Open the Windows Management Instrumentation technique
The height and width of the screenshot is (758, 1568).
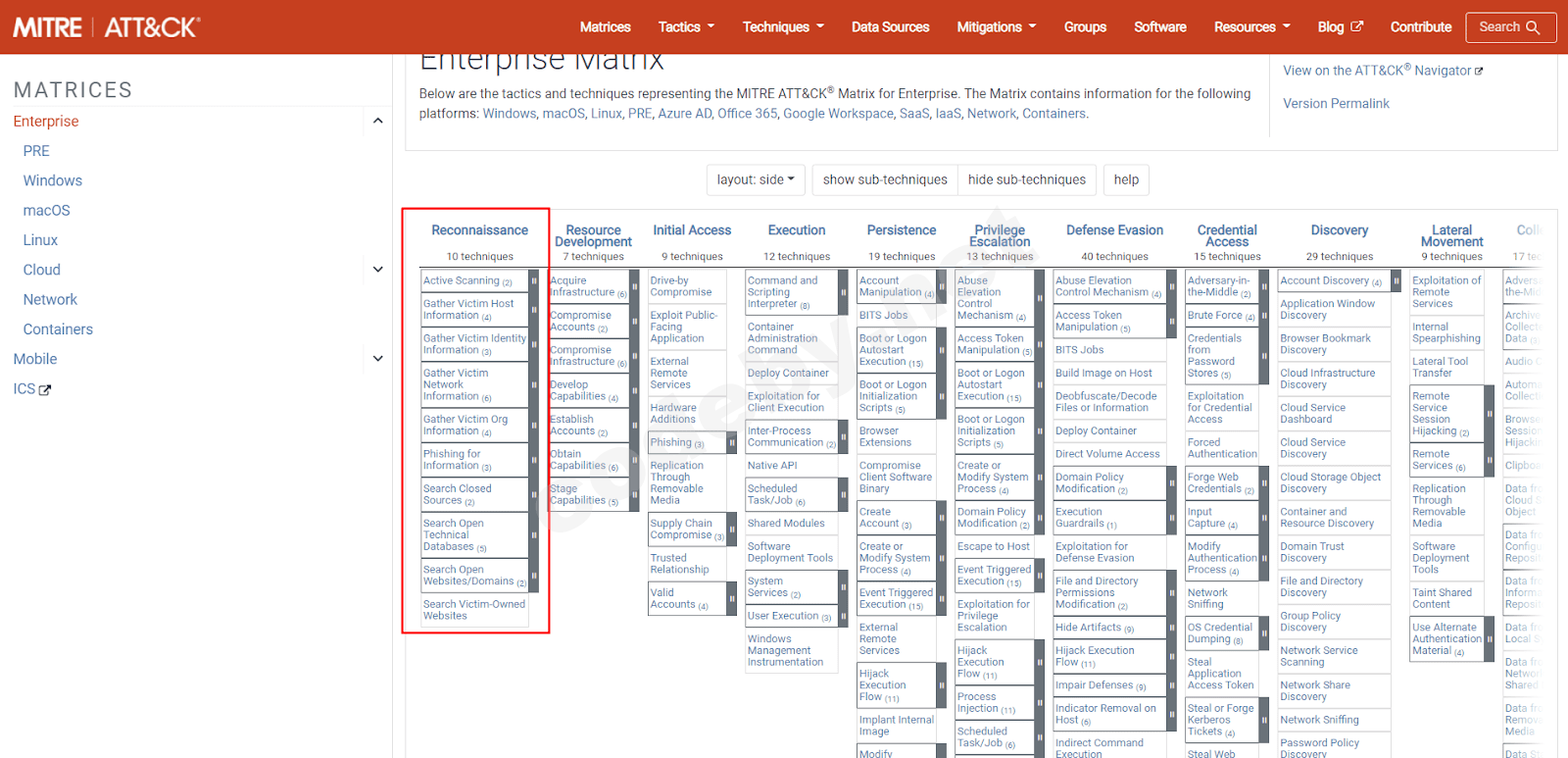tap(785, 651)
